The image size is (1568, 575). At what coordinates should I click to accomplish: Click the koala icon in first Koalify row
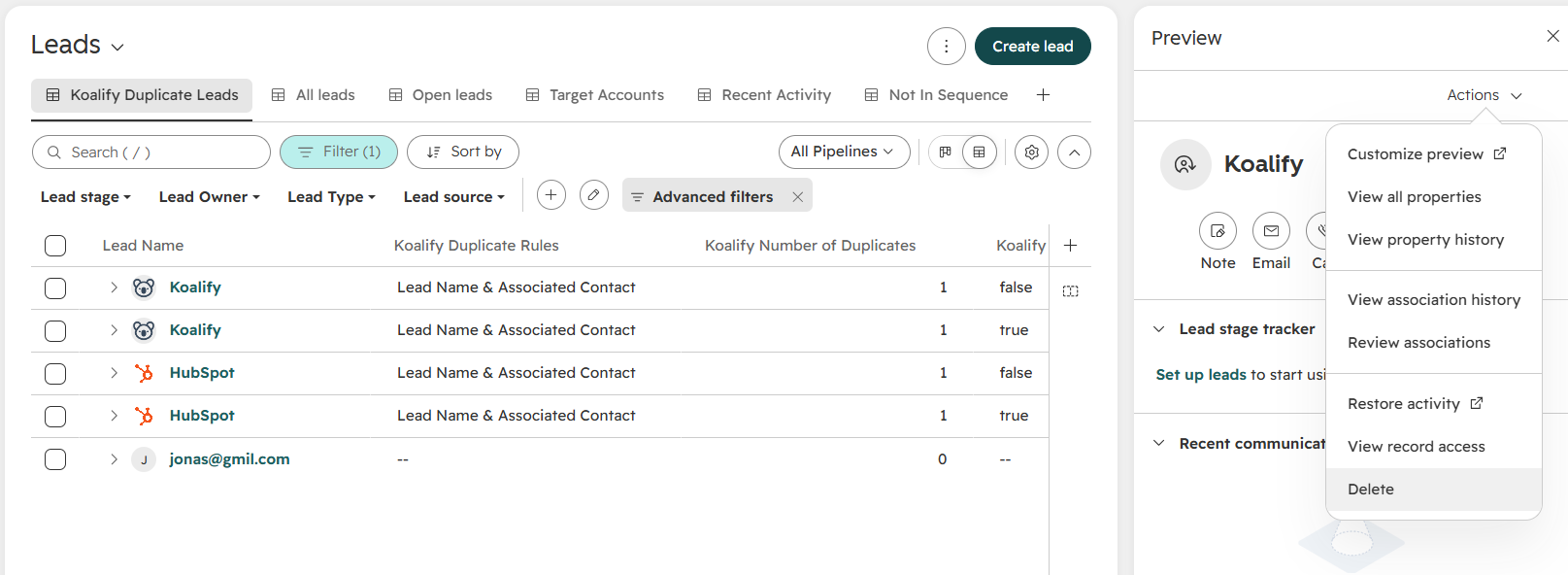[144, 287]
